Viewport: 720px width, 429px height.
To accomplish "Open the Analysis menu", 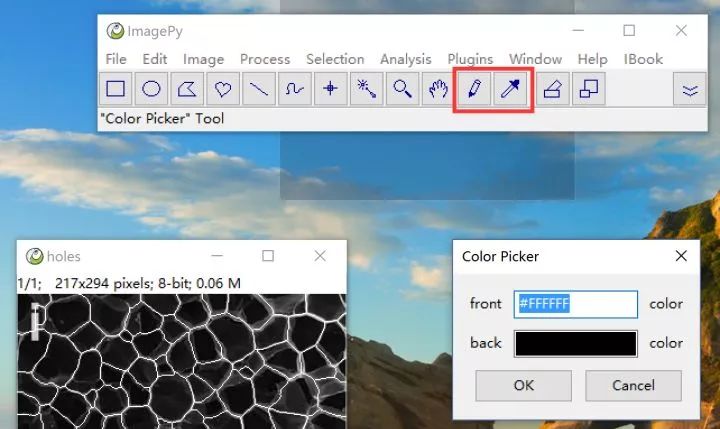I will tap(405, 59).
